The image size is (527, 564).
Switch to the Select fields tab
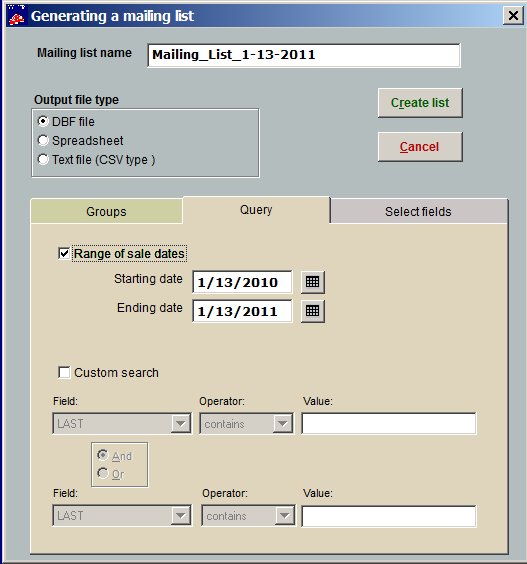pyautogui.click(x=418, y=212)
